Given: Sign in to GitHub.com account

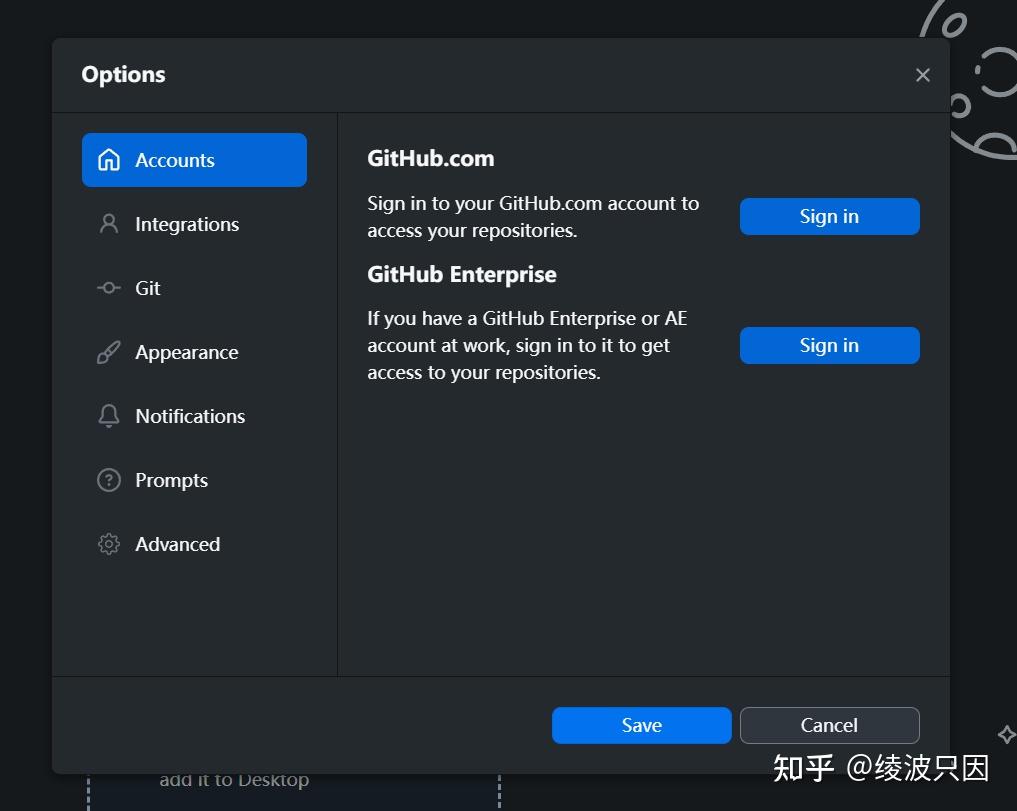Looking at the screenshot, I should click(x=829, y=216).
